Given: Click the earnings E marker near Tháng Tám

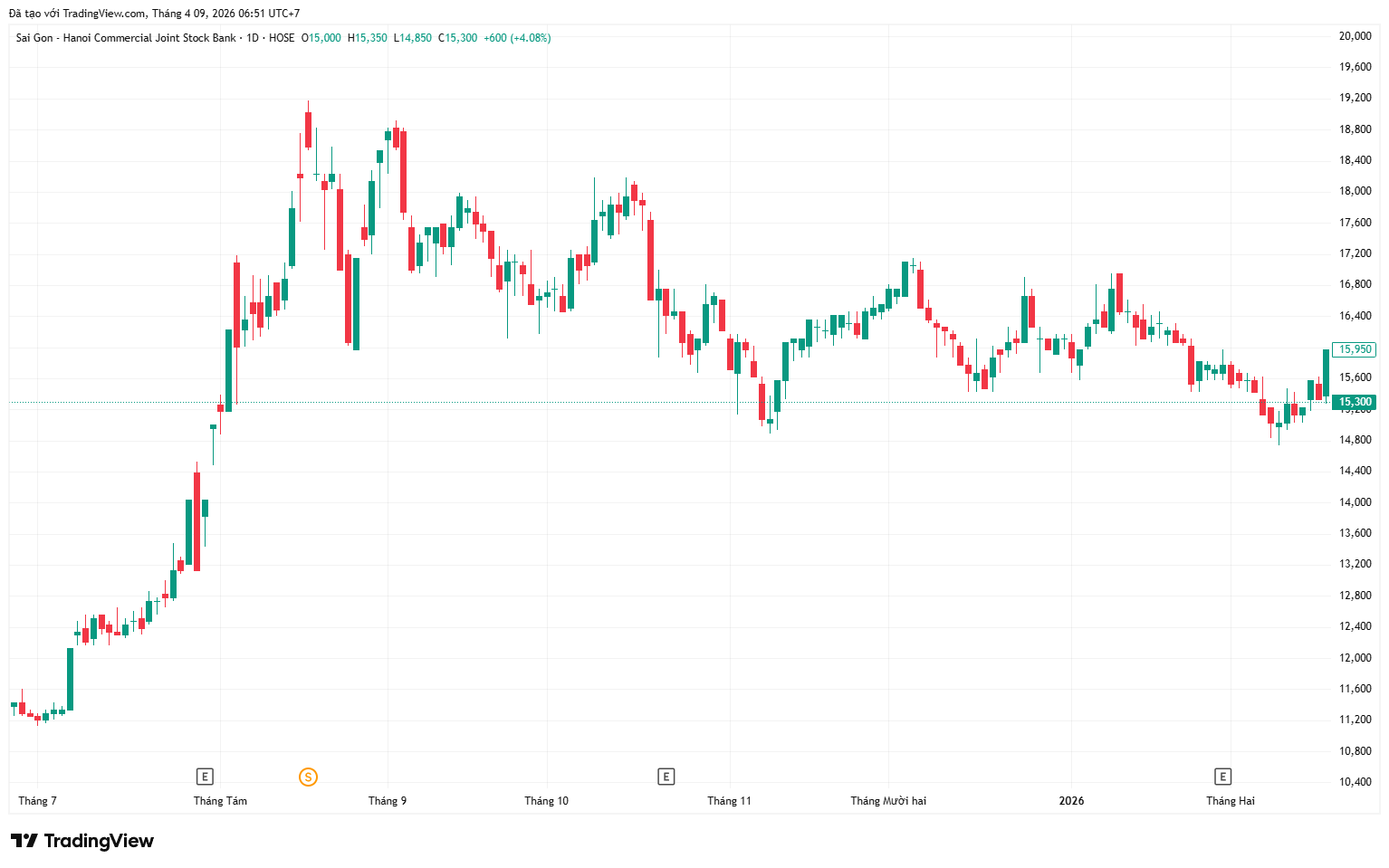Looking at the screenshot, I should [x=206, y=777].
